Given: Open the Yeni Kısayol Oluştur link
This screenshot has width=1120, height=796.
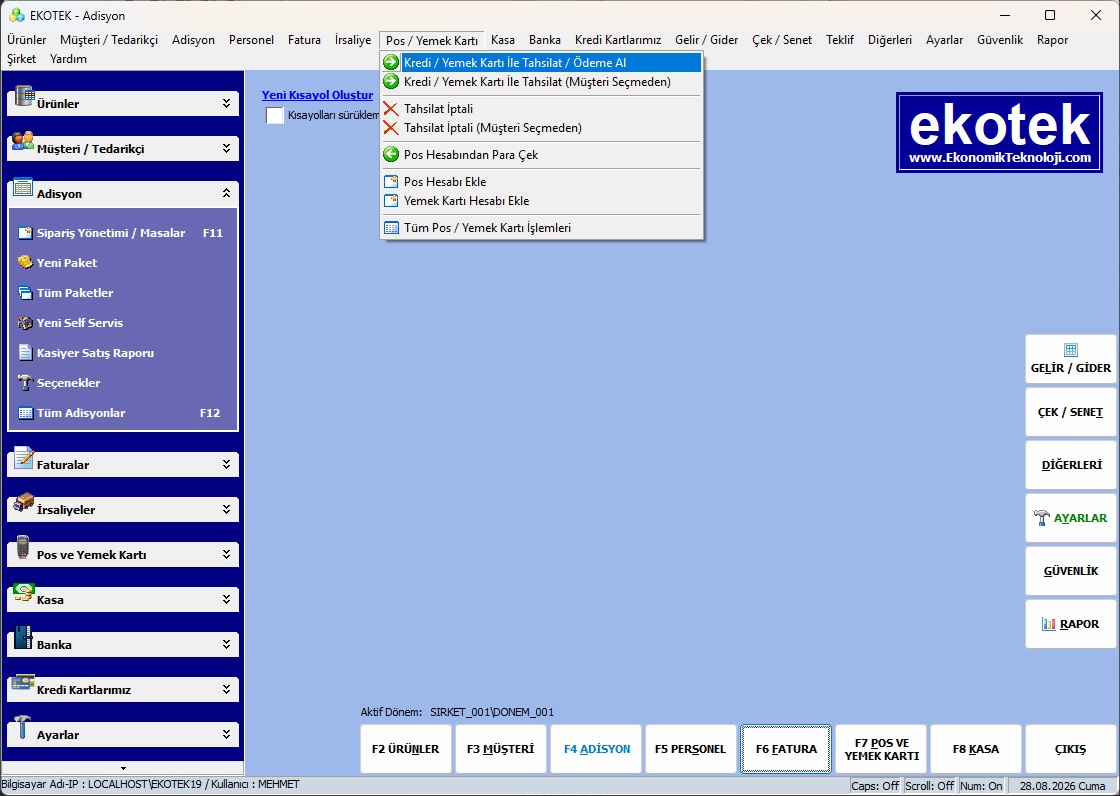Looking at the screenshot, I should (x=317, y=95).
